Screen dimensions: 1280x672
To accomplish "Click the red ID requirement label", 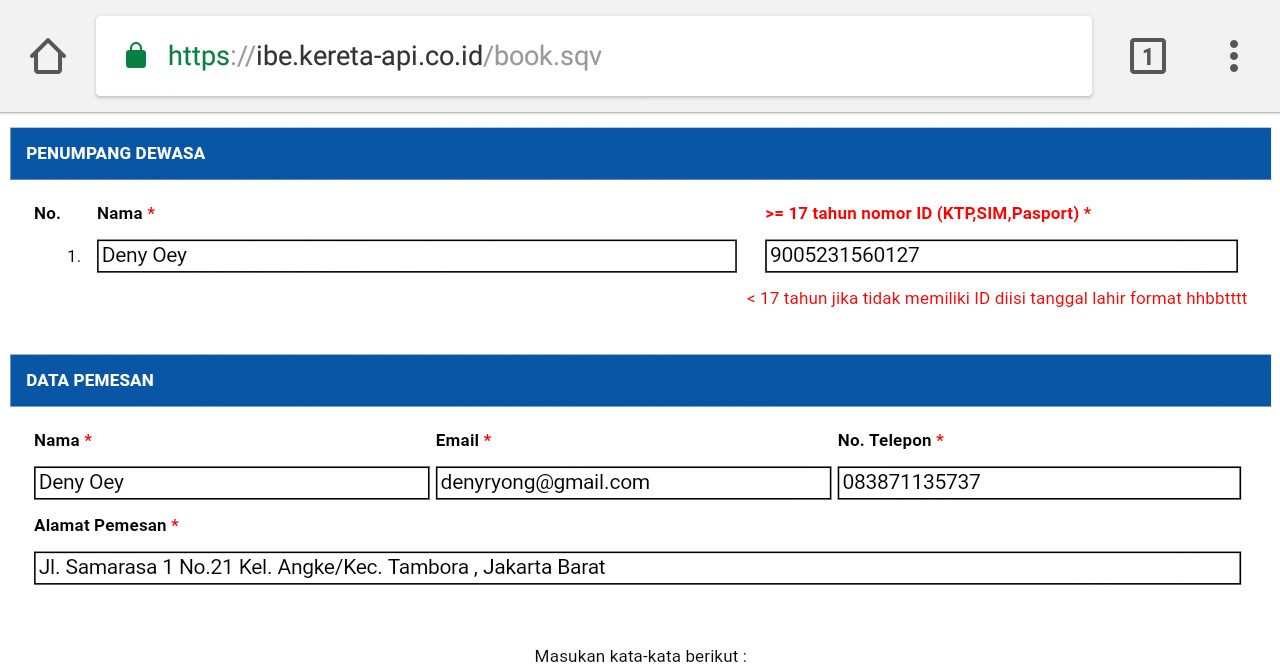I will 928,213.
